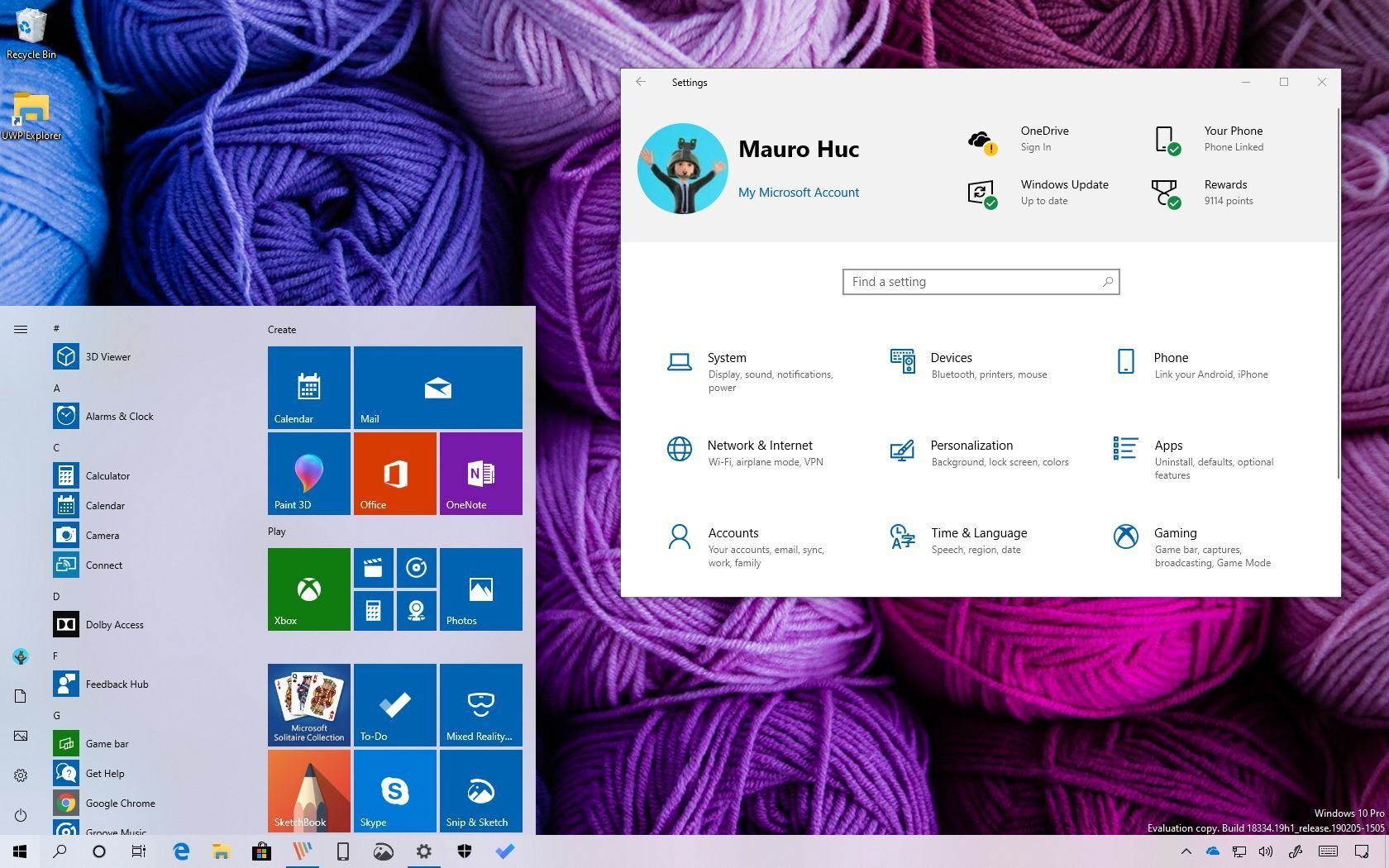Go back in Settings window

click(x=641, y=82)
